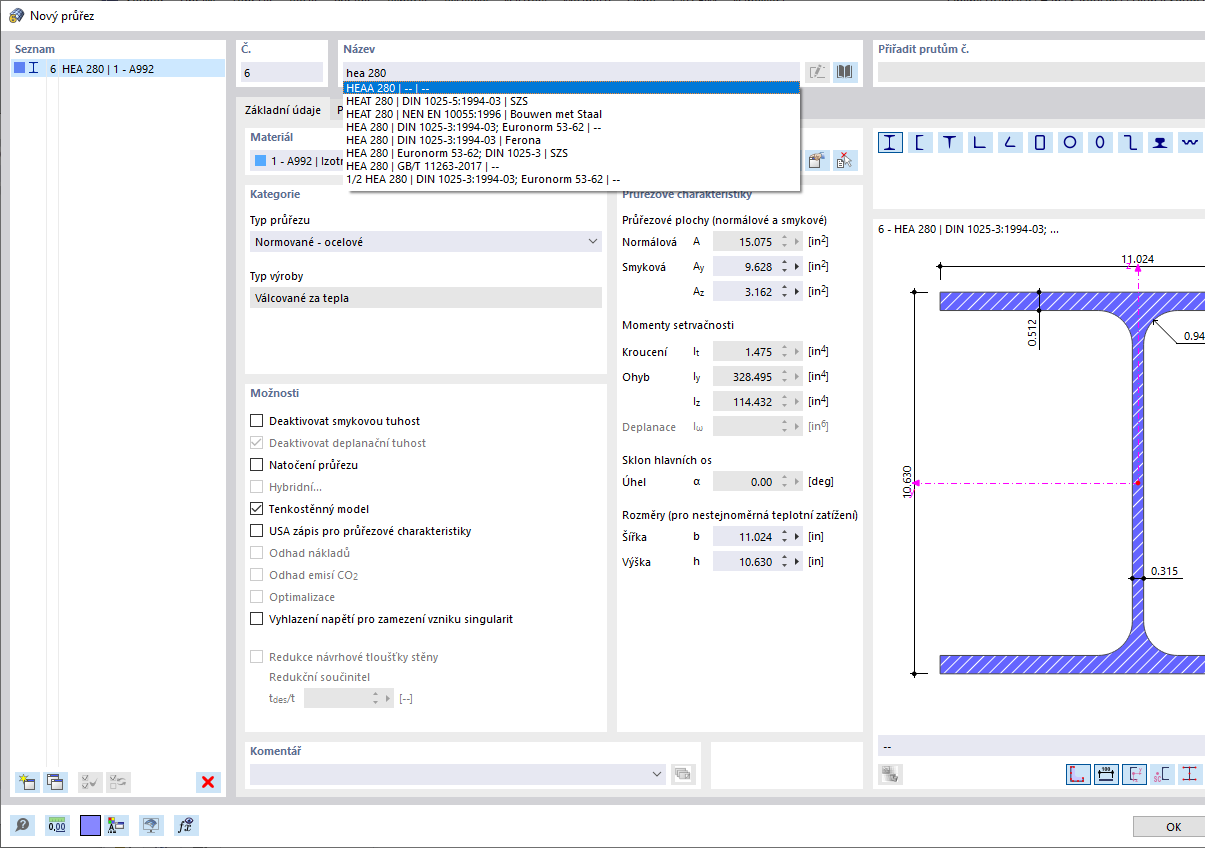The width and height of the screenshot is (1205, 848).
Task: Toggle shear center SC display icon
Action: click(x=1162, y=774)
